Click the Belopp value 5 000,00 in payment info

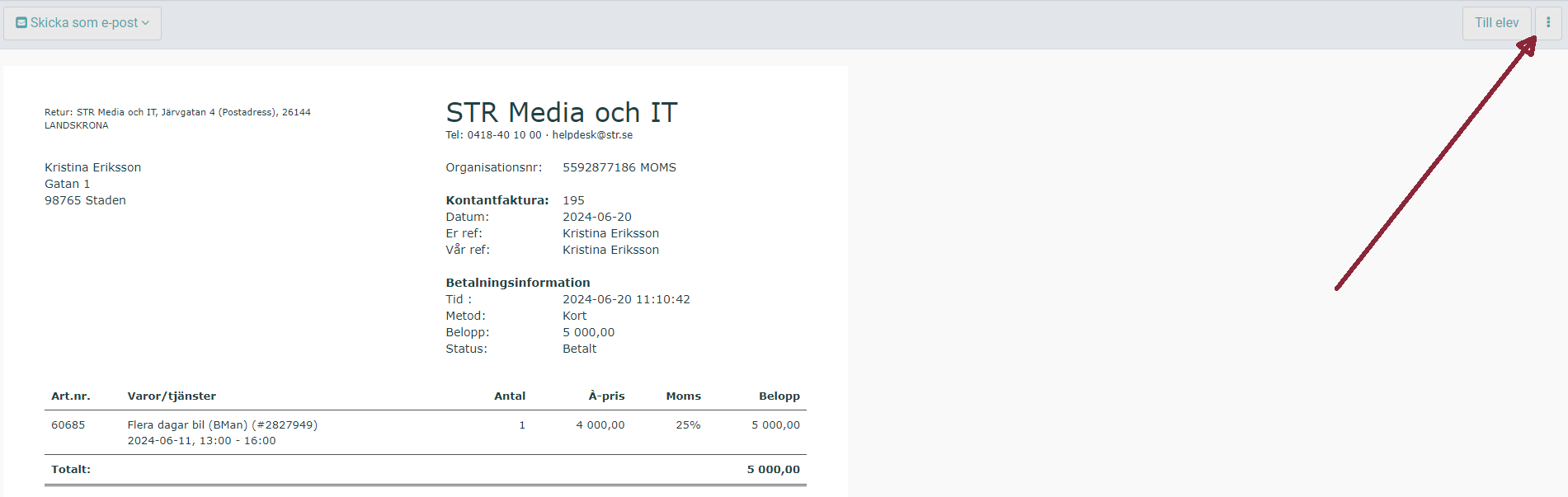point(589,332)
